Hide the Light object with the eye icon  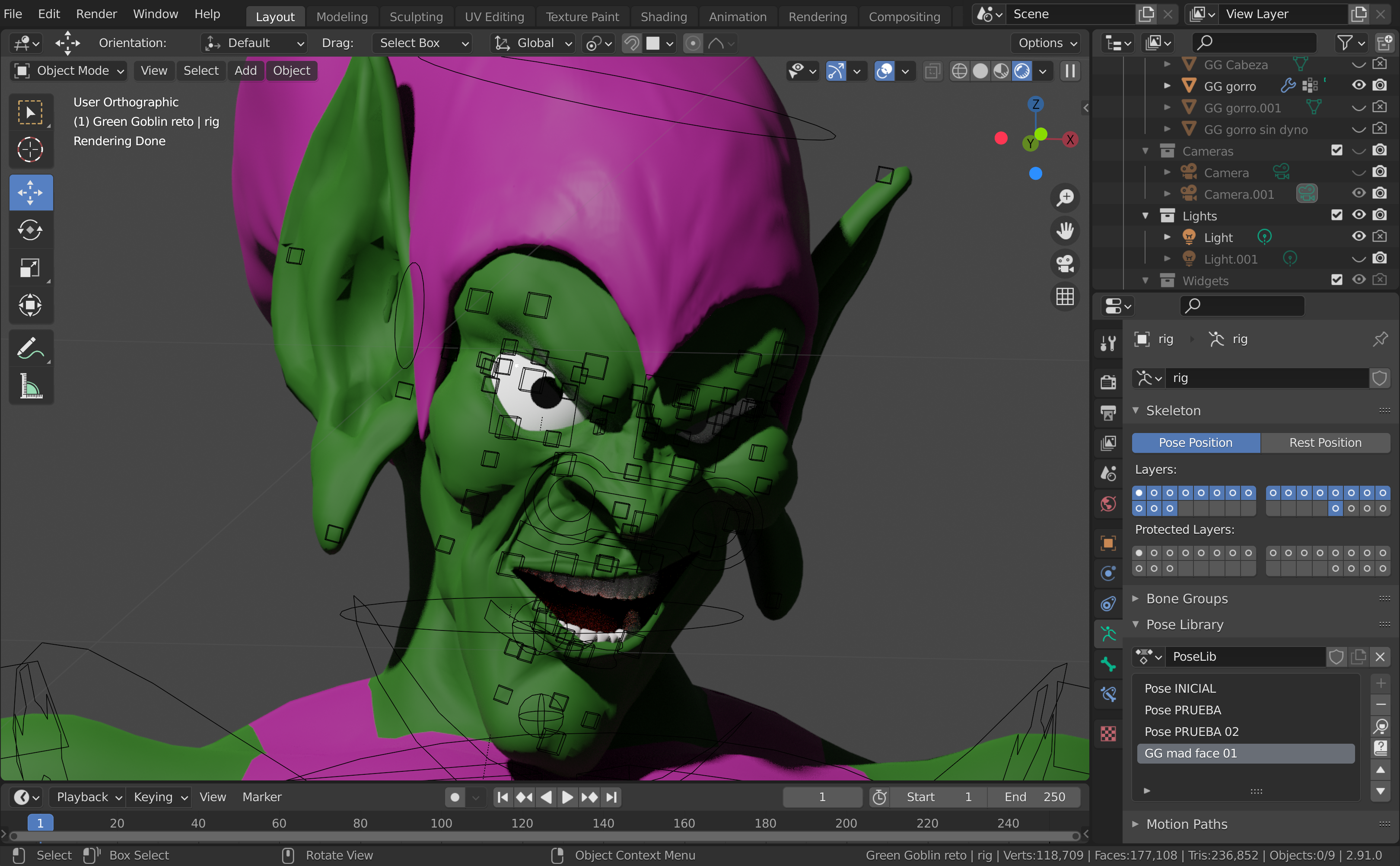(x=1358, y=236)
